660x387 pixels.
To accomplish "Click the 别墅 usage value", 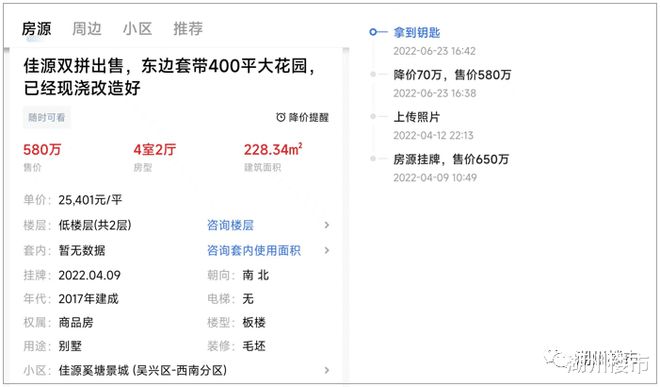I will pos(70,346).
